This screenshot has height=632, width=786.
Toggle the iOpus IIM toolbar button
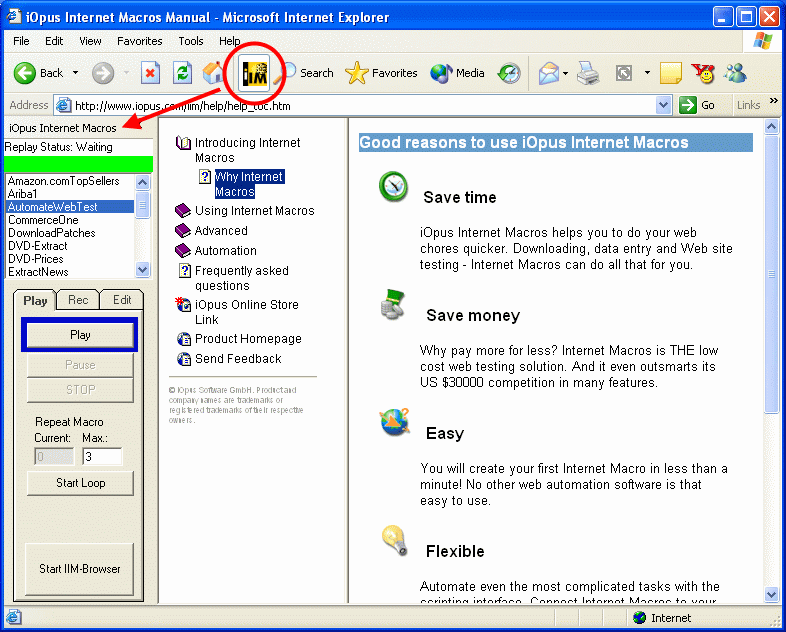255,74
